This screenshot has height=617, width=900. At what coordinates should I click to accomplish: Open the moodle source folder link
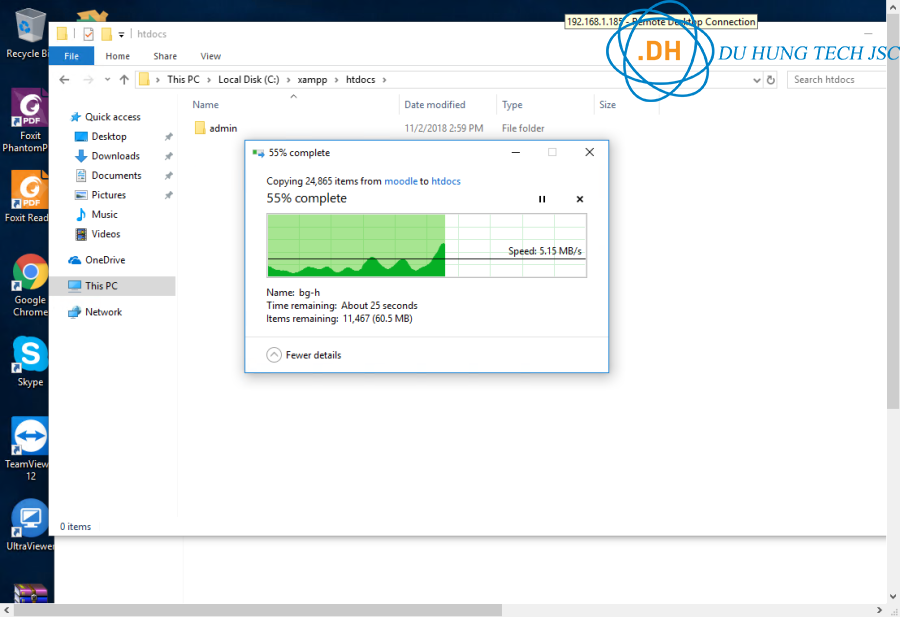click(x=400, y=181)
